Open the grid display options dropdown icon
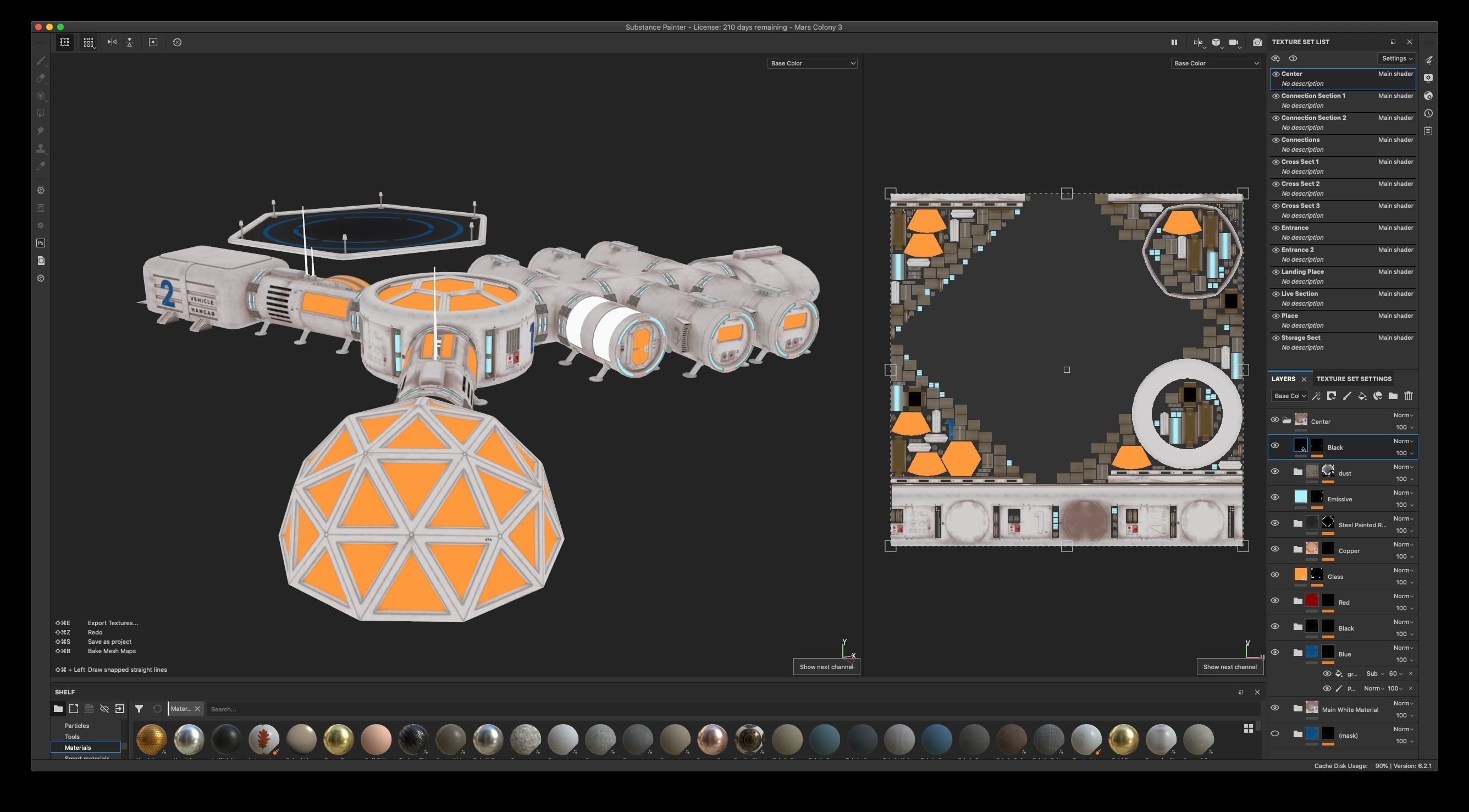This screenshot has width=1469, height=812. tap(89, 42)
